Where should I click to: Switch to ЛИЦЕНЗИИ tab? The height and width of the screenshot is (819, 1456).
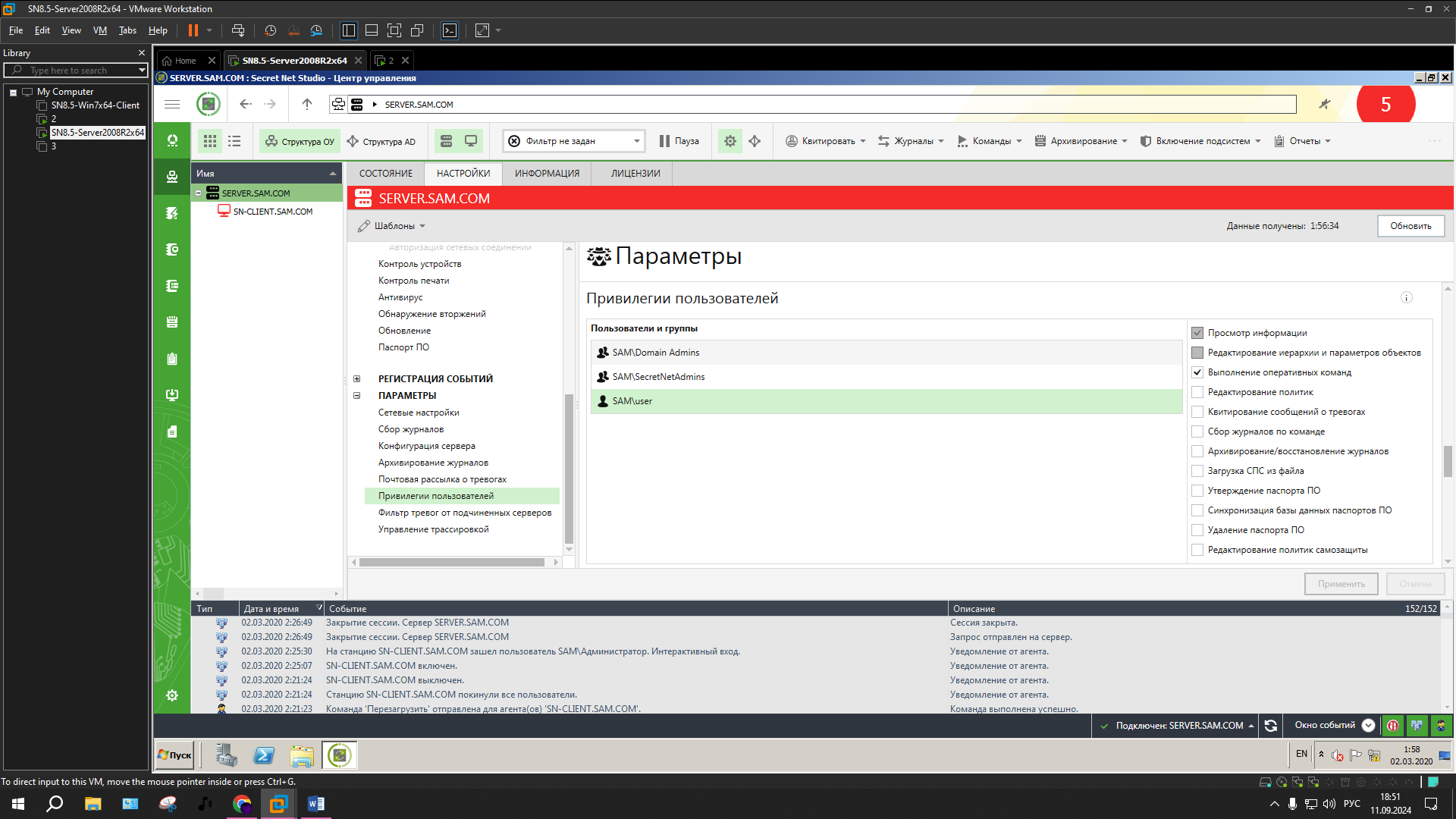[x=635, y=174]
